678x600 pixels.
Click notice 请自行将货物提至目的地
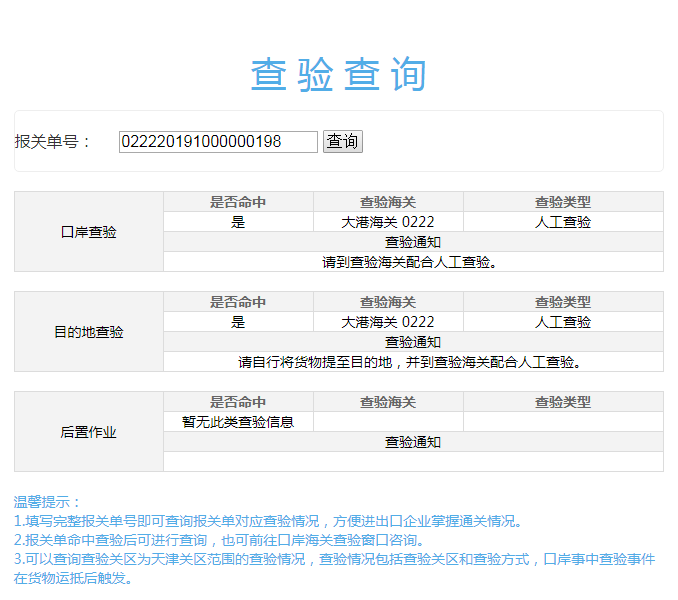coord(413,362)
